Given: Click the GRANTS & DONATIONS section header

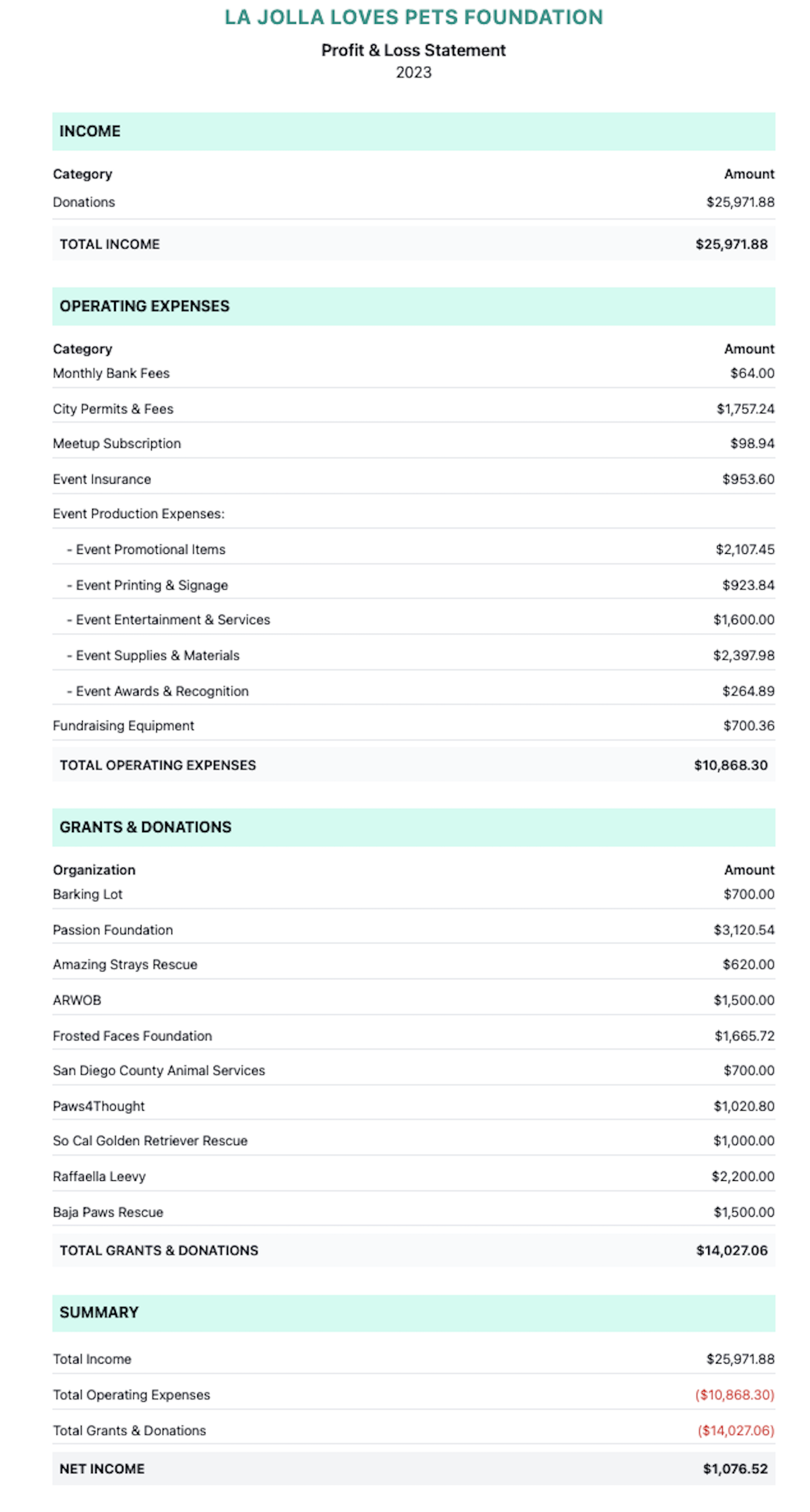Looking at the screenshot, I should pos(146,827).
